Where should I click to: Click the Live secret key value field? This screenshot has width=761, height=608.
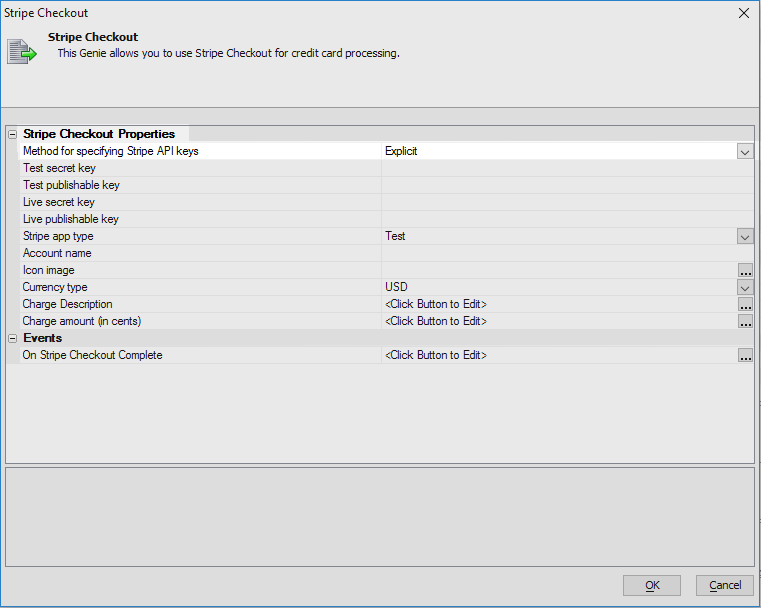click(567, 202)
